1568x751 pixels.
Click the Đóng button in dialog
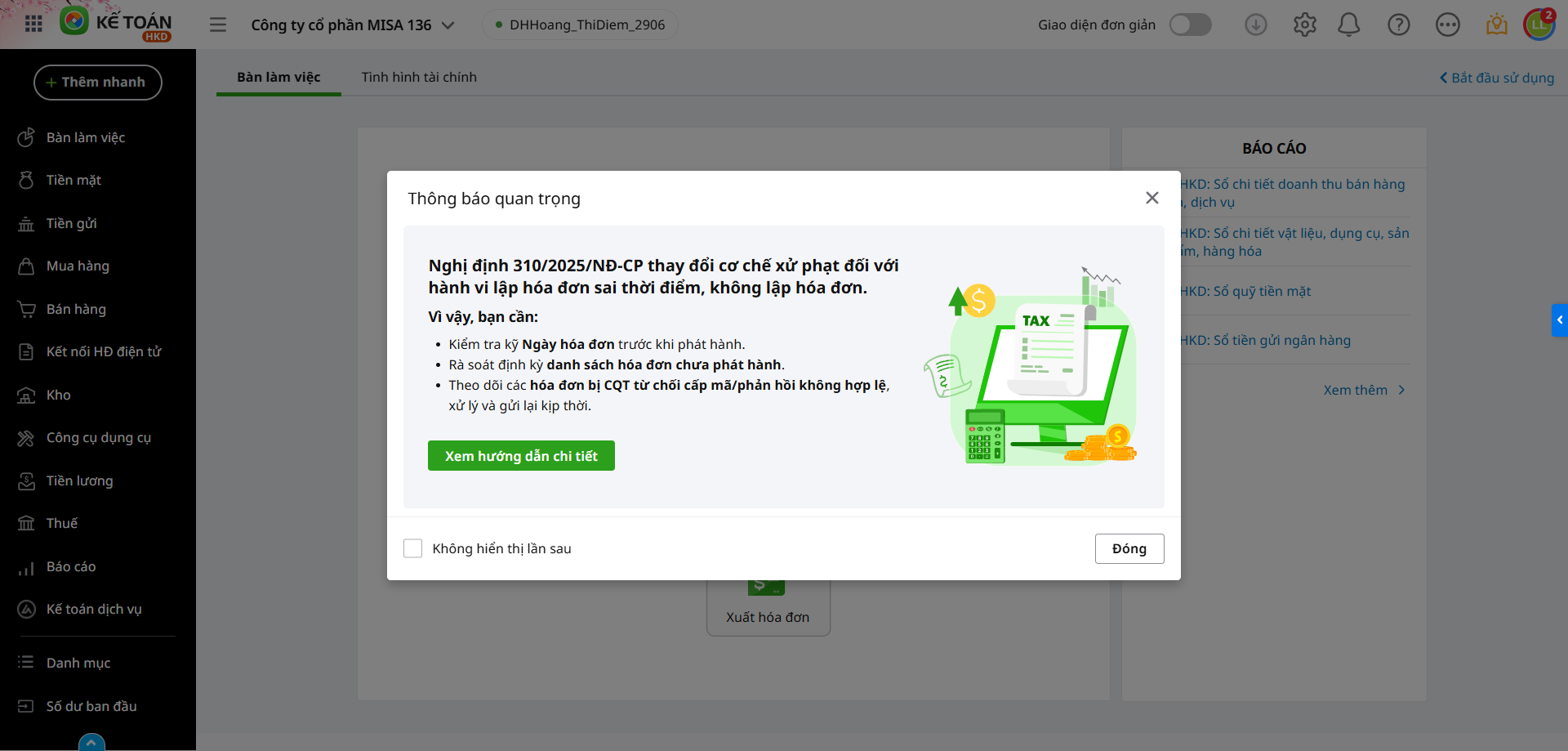tap(1129, 548)
